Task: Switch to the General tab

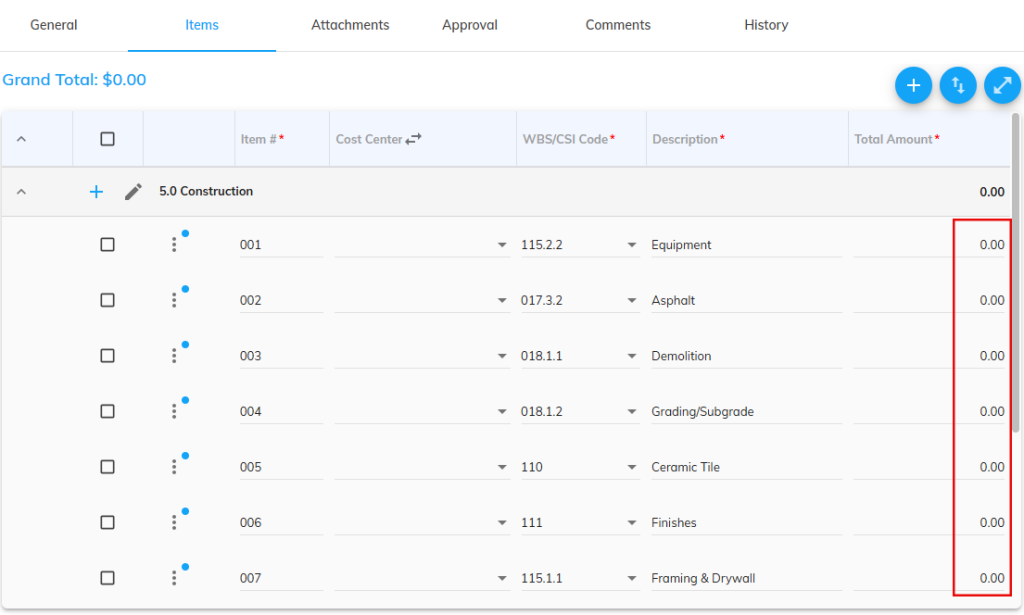Action: pos(54,25)
